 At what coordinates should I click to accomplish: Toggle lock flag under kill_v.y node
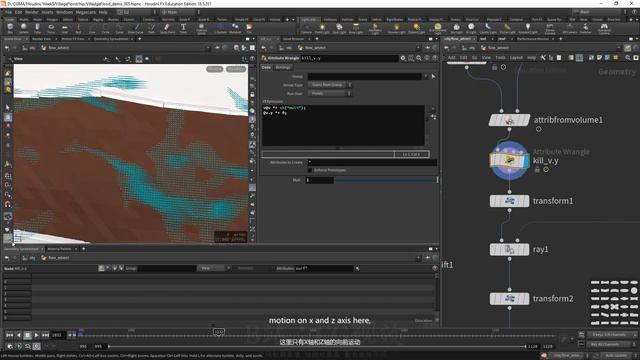(537, 169)
